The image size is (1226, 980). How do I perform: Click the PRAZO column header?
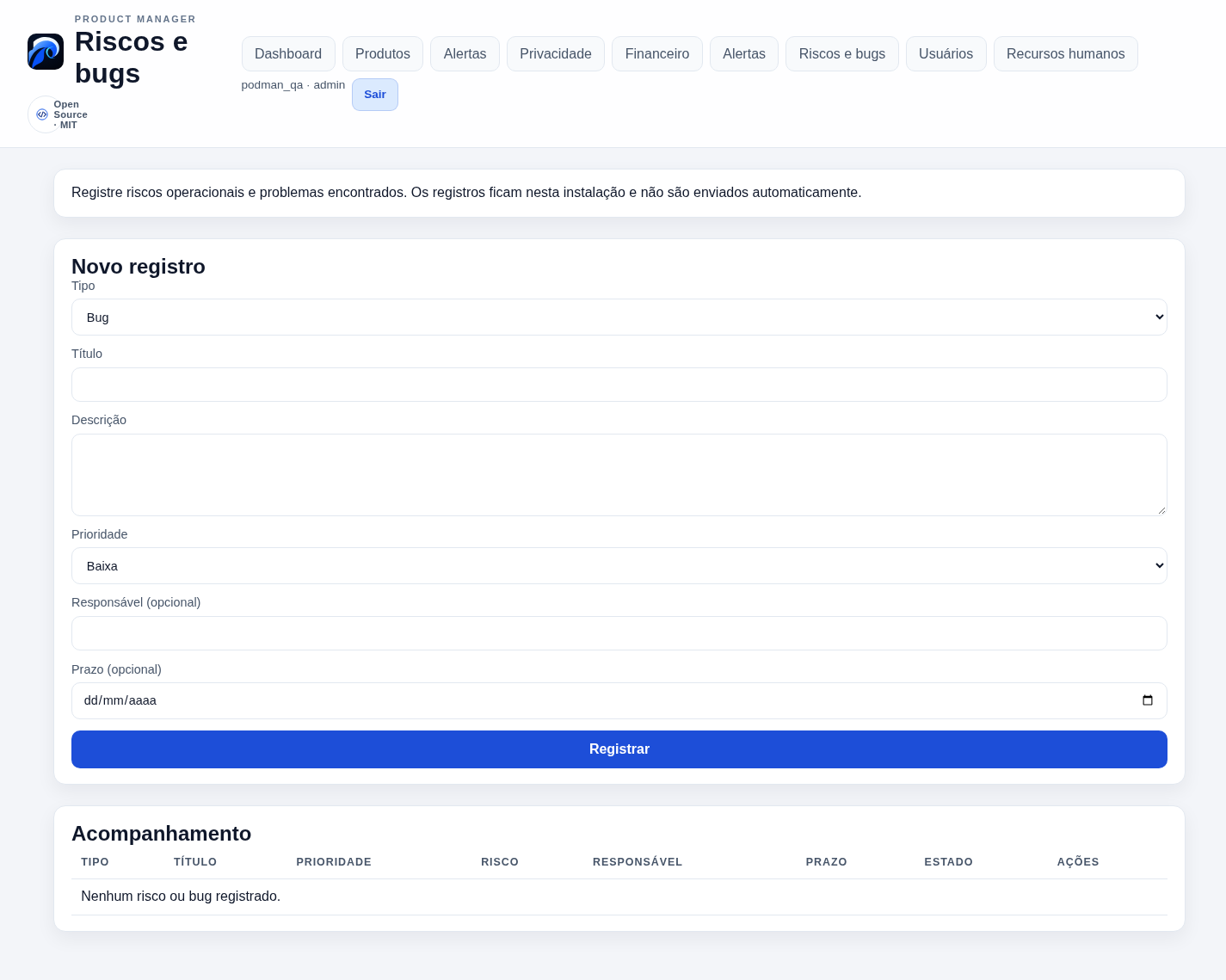pyautogui.click(x=827, y=862)
